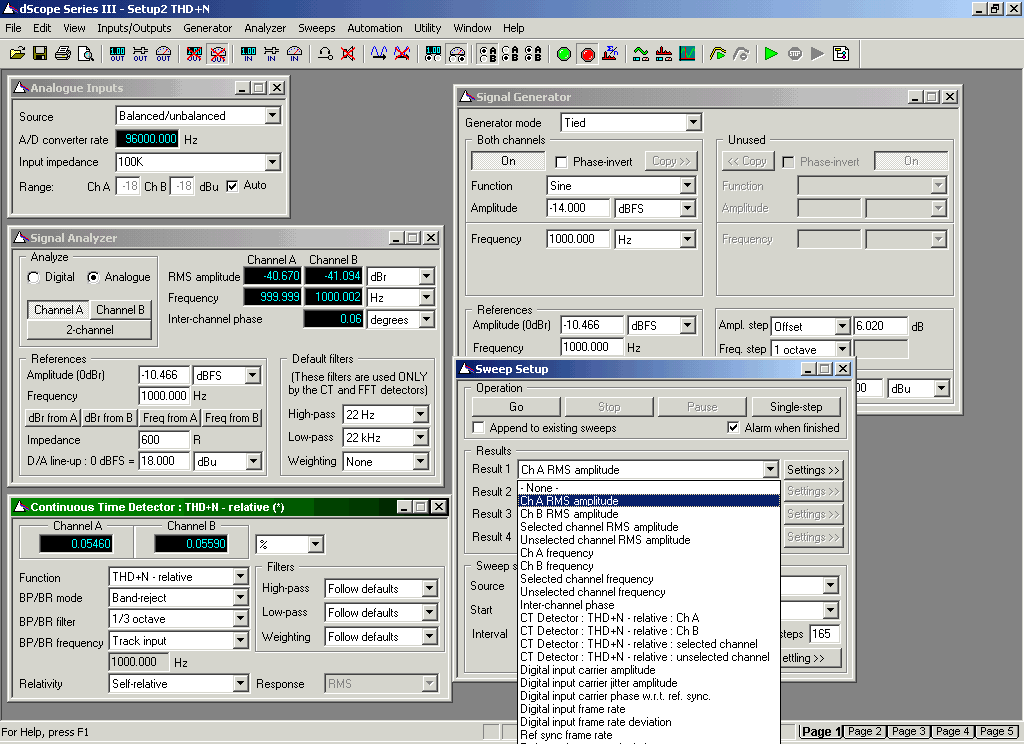Open the Source dropdown in Analogue Inputs
This screenshot has height=744, width=1024.
point(272,116)
